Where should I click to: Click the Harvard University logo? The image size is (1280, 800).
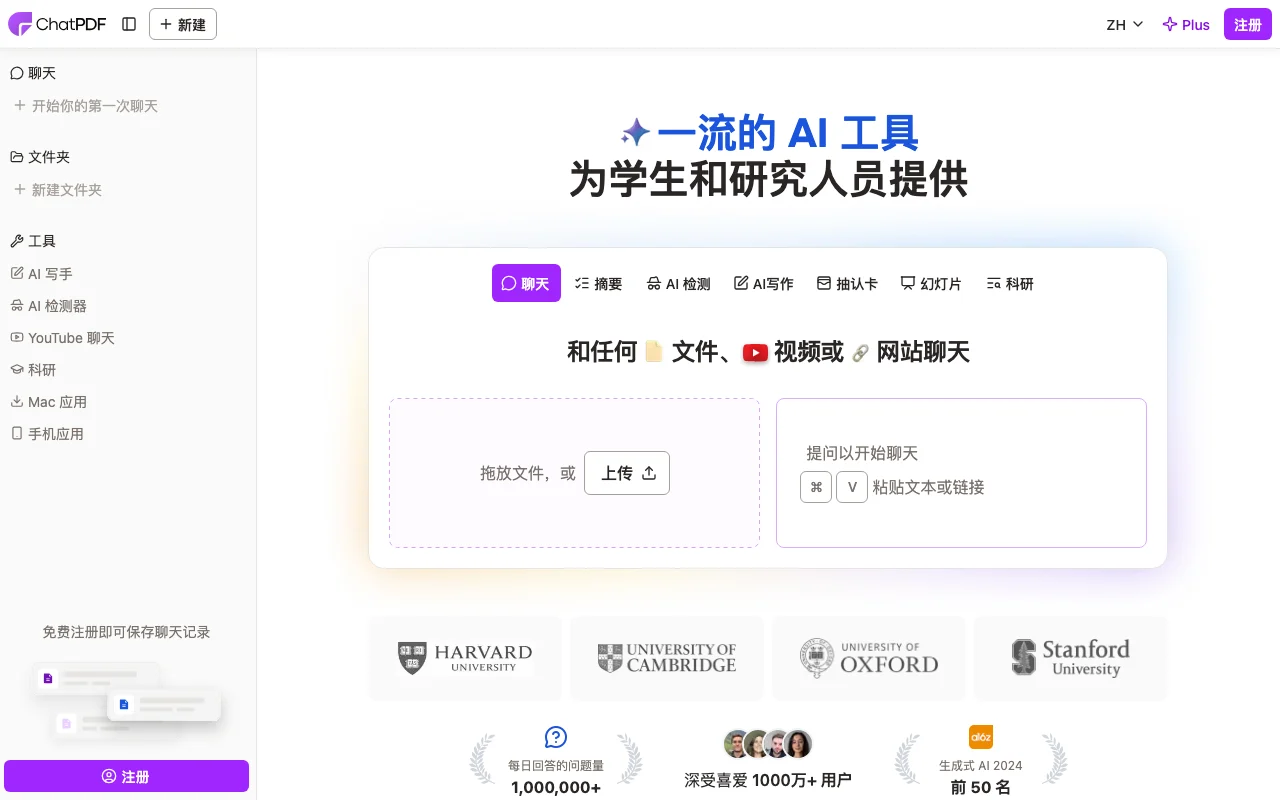[465, 658]
